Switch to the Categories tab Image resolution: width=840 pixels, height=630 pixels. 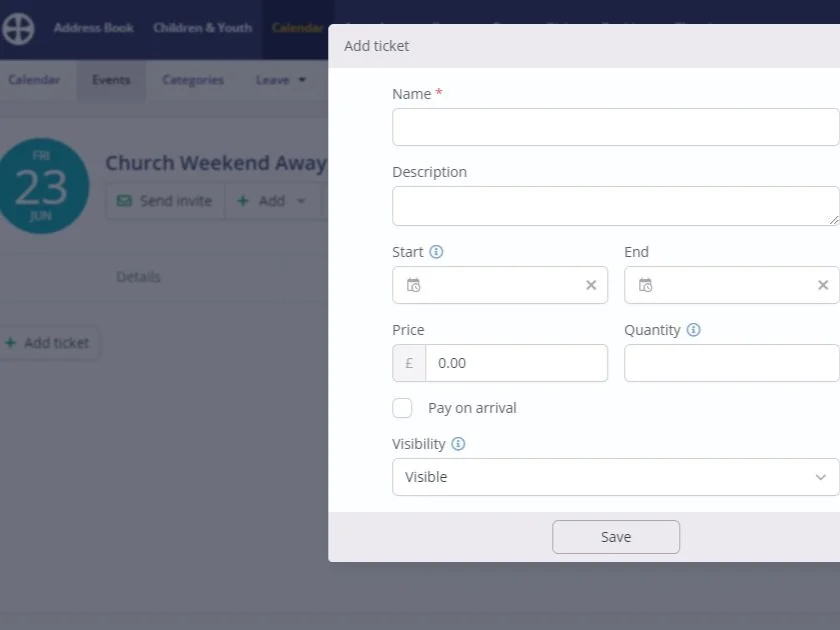point(193,80)
